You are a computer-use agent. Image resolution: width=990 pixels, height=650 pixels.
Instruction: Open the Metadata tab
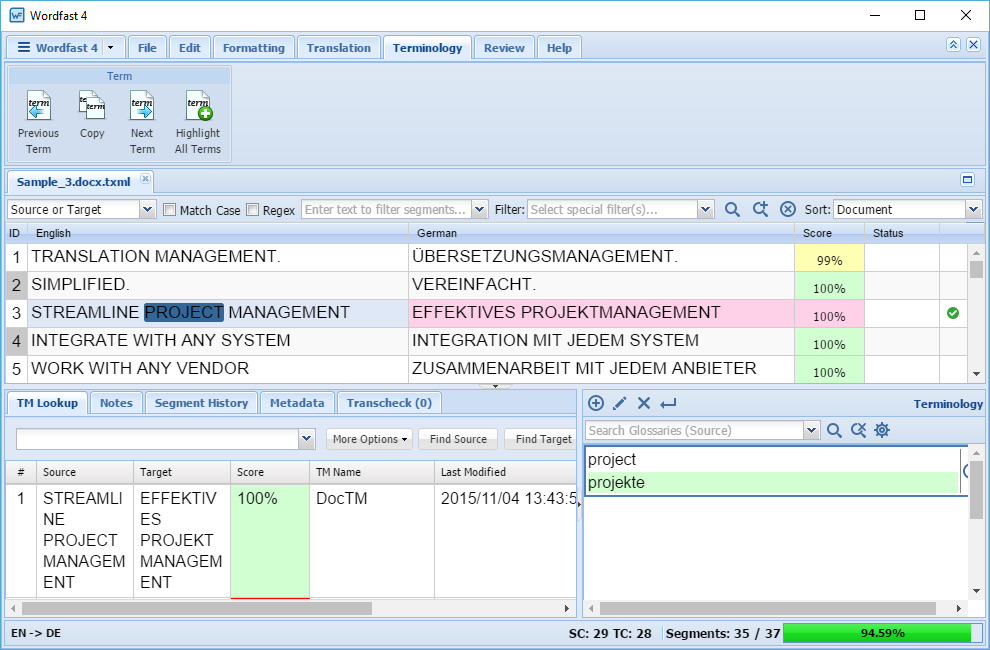pyautogui.click(x=297, y=403)
